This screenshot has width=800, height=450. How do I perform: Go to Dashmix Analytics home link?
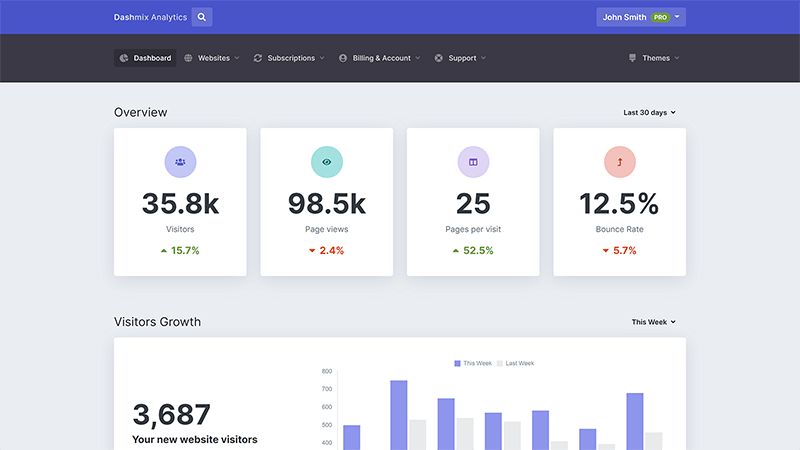[x=148, y=17]
